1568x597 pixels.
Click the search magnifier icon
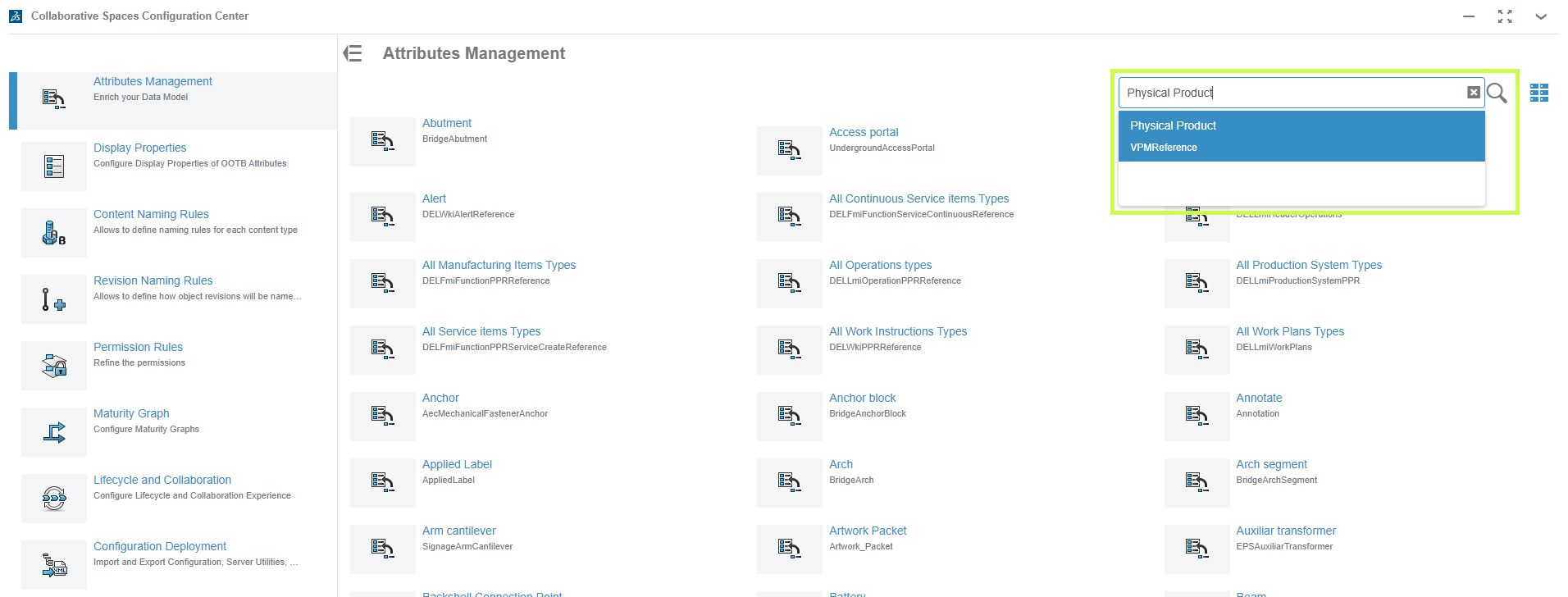[1497, 93]
